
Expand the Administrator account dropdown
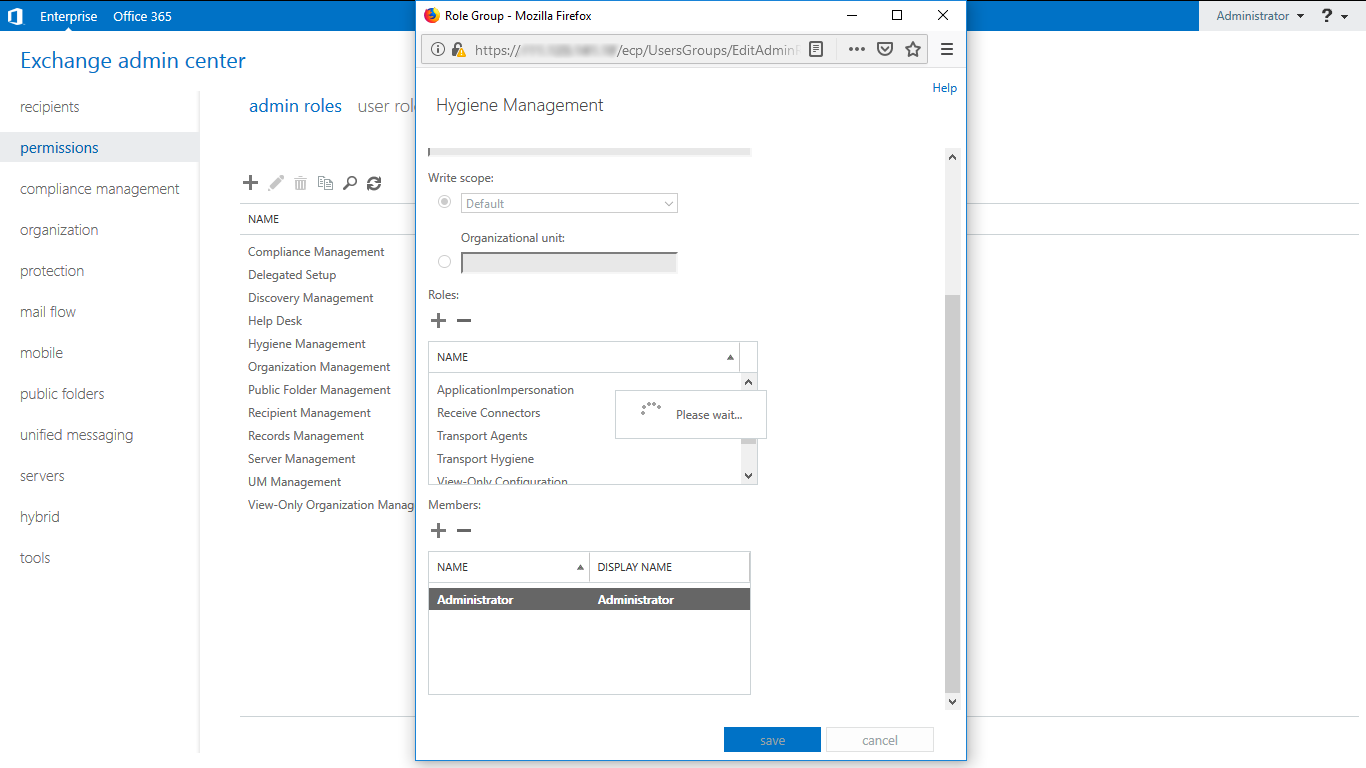click(x=1259, y=16)
